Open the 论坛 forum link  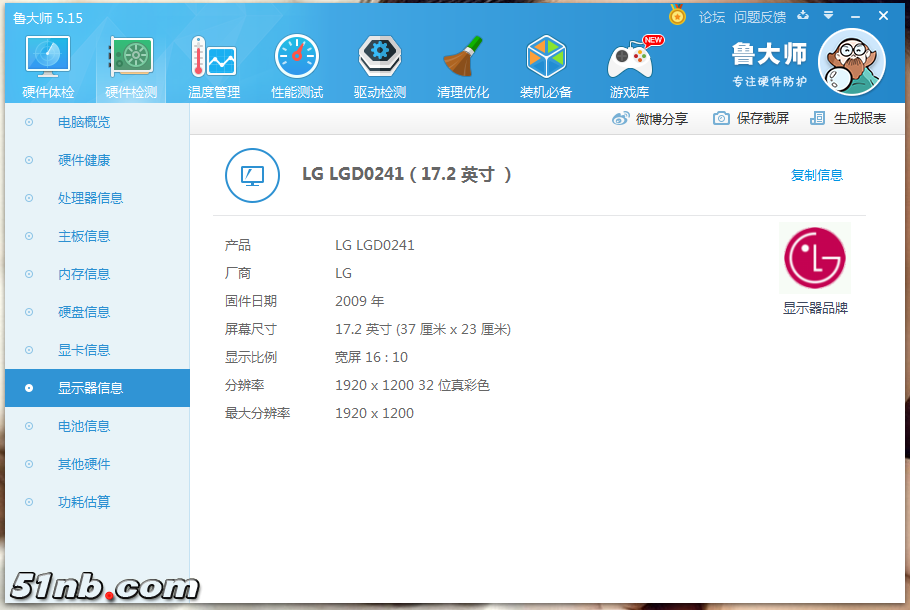[x=712, y=17]
